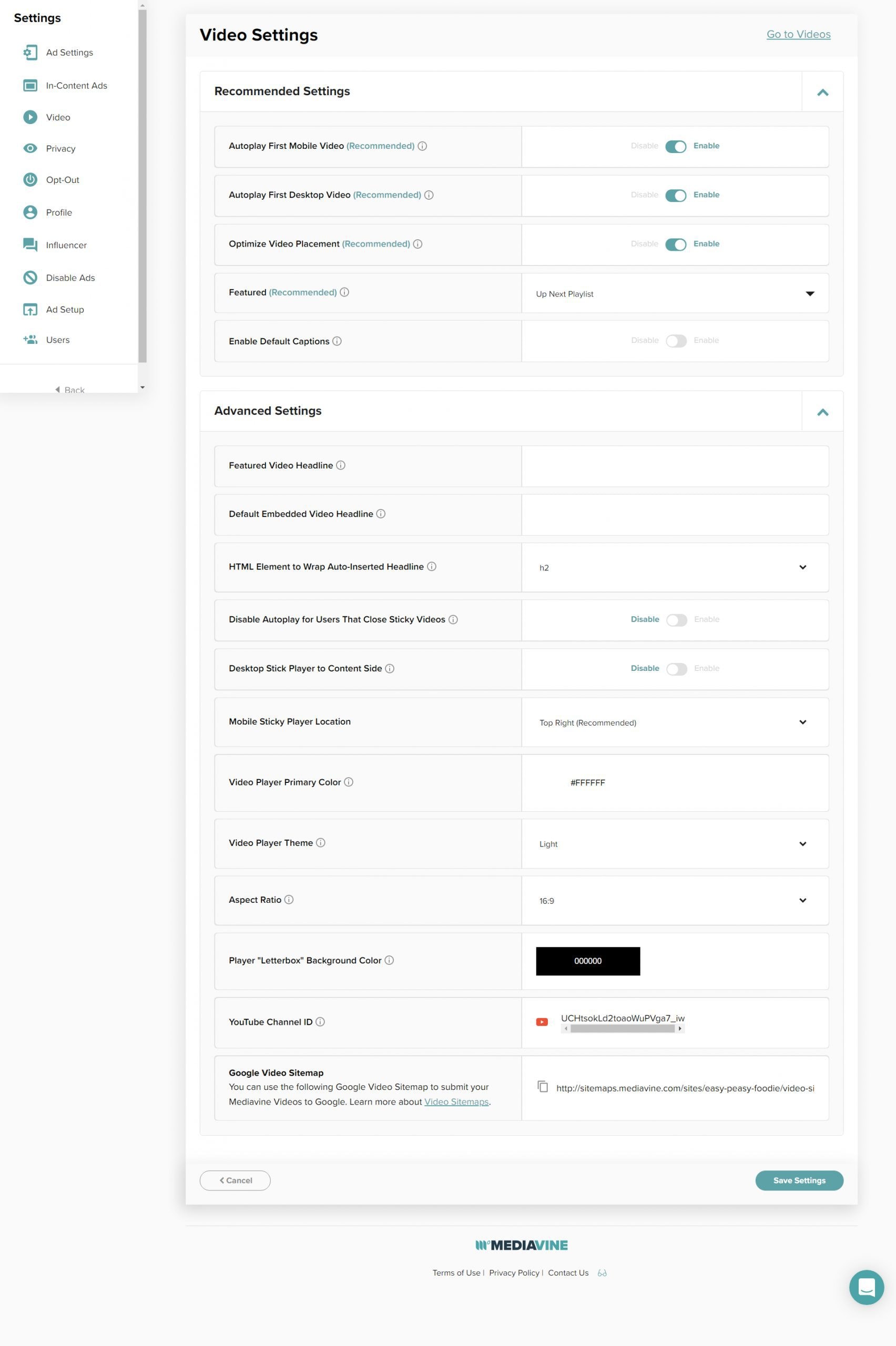The height and width of the screenshot is (1346, 896).
Task: Open info icon for Desktop Stick Player setting
Action: click(x=390, y=669)
